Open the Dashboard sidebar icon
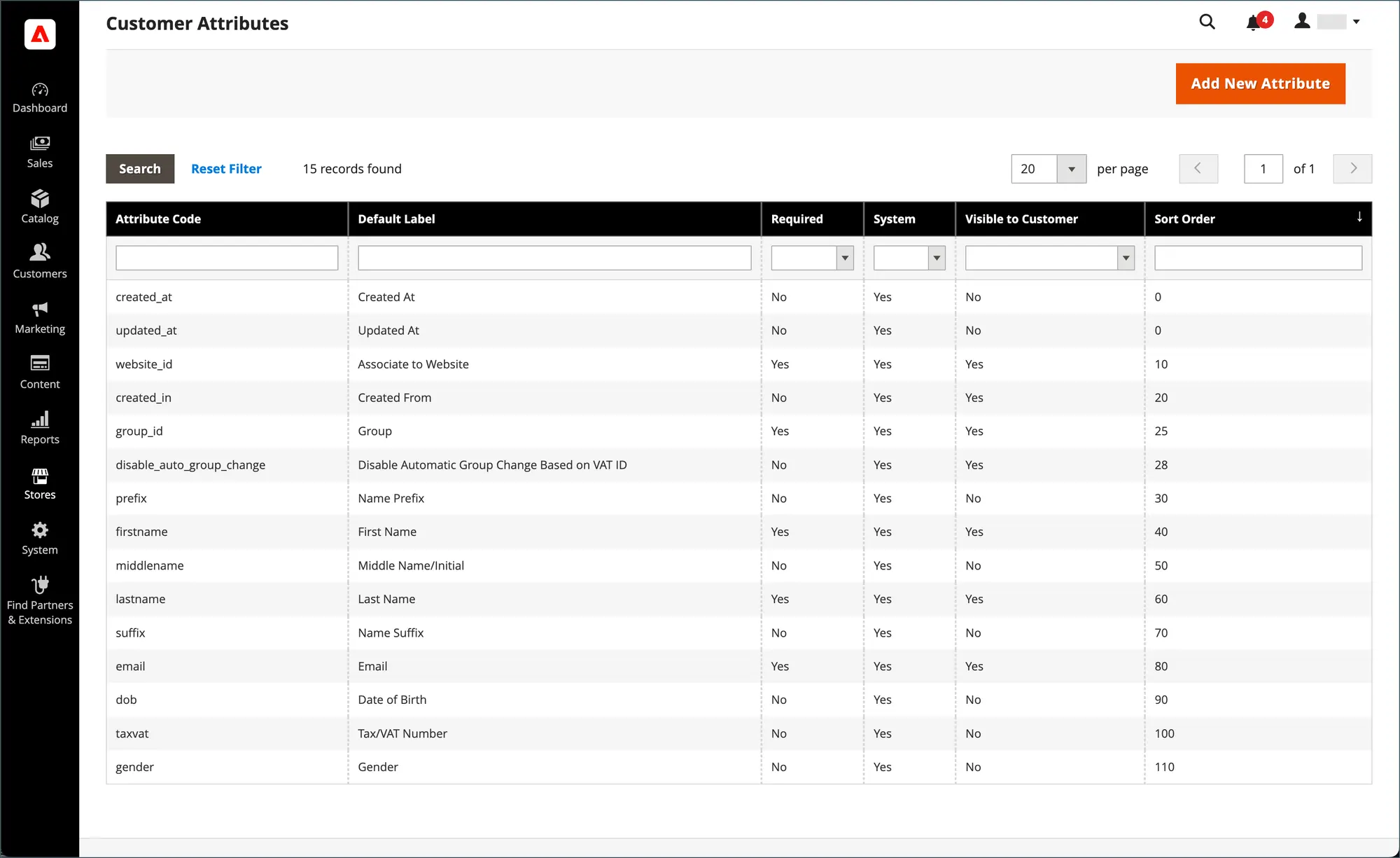Screen dimensions: 1400x858 (40, 97)
